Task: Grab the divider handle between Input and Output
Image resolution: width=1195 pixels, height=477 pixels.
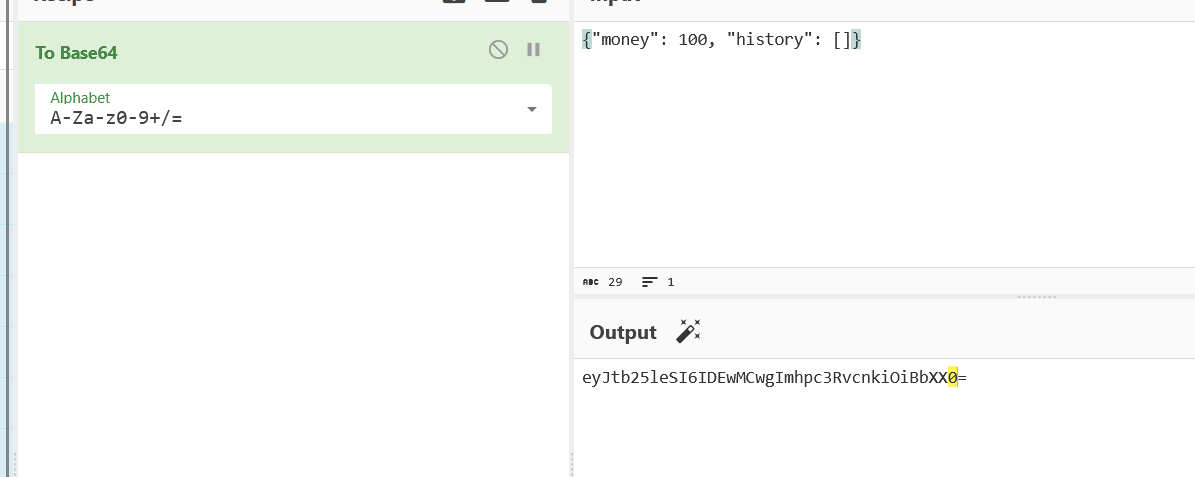Action: [x=1036, y=297]
